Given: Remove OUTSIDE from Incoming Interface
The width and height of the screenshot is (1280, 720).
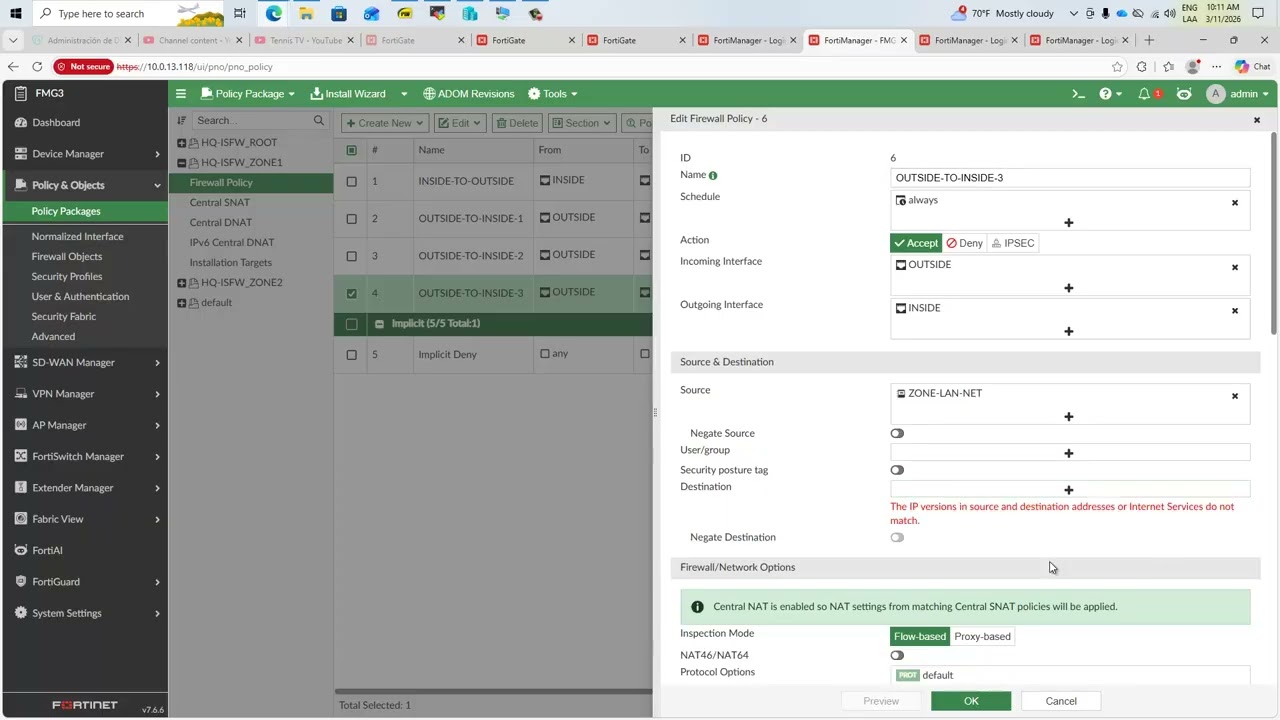Looking at the screenshot, I should [1235, 268].
